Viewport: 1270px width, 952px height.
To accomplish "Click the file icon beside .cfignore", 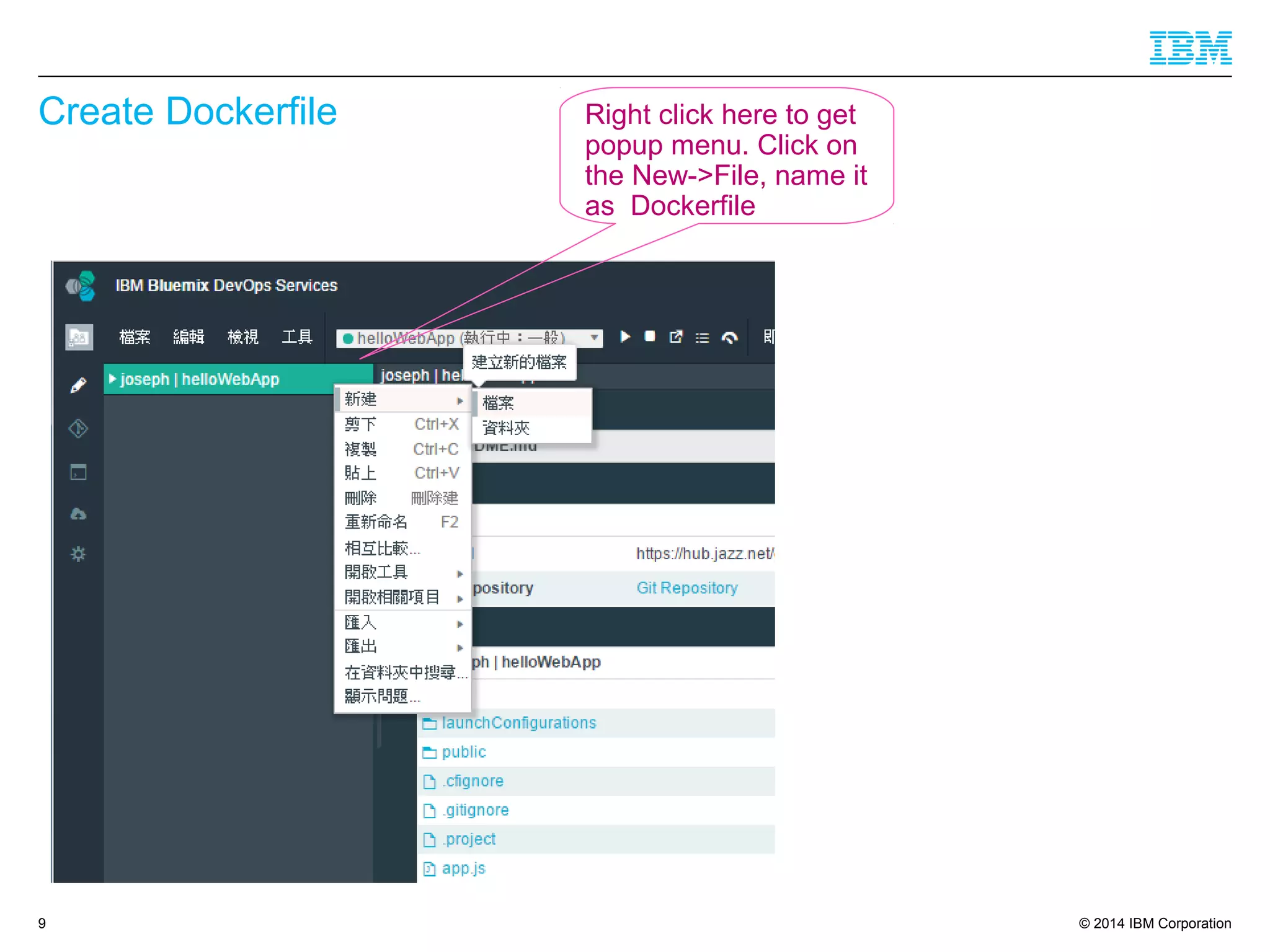I will [x=430, y=782].
